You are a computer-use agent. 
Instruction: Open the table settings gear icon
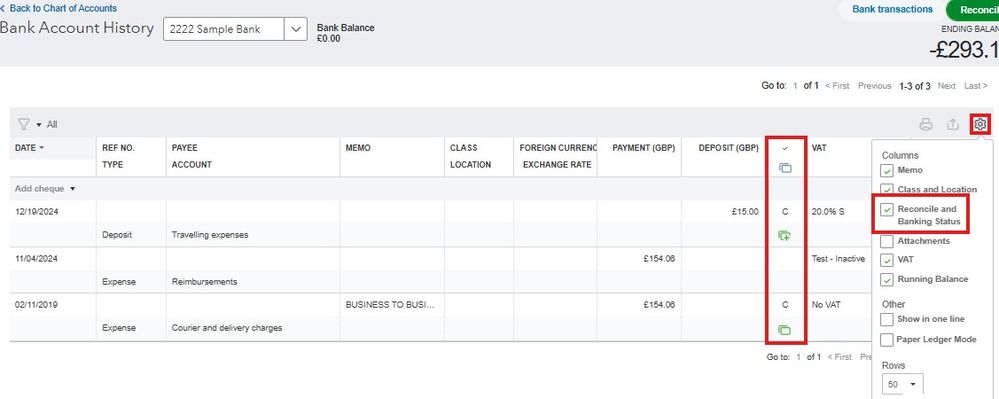(981, 124)
